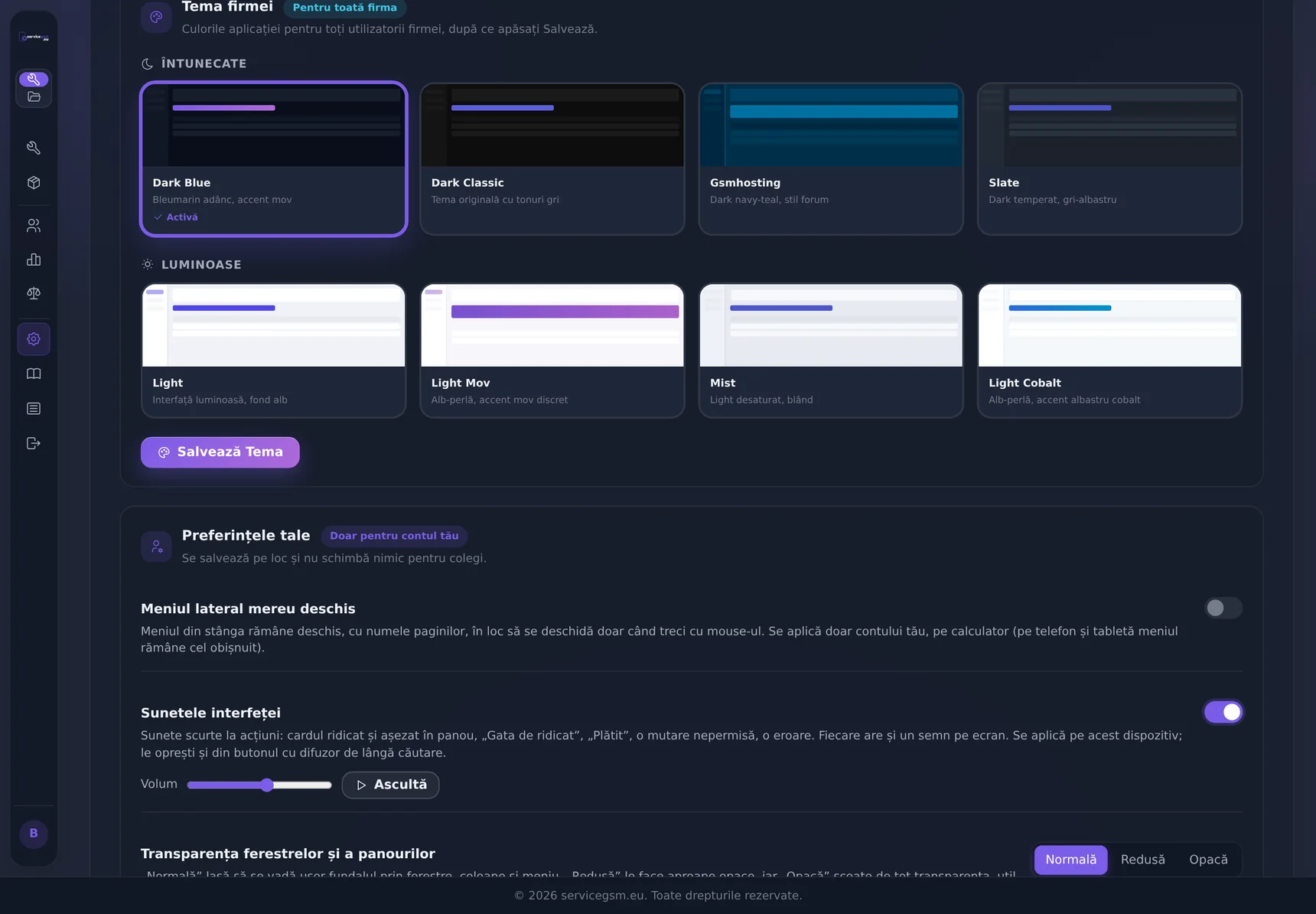Viewport: 1316px width, 914px height.
Task: Pick the Gsmhosting theme card
Action: tap(831, 159)
